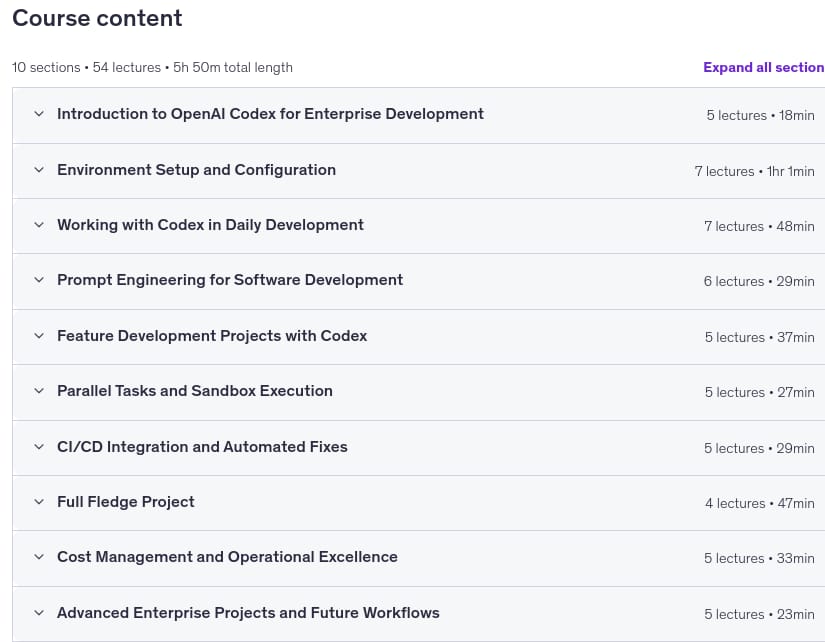Expand the Introduction to OpenAI Codex section chevron

39,114
